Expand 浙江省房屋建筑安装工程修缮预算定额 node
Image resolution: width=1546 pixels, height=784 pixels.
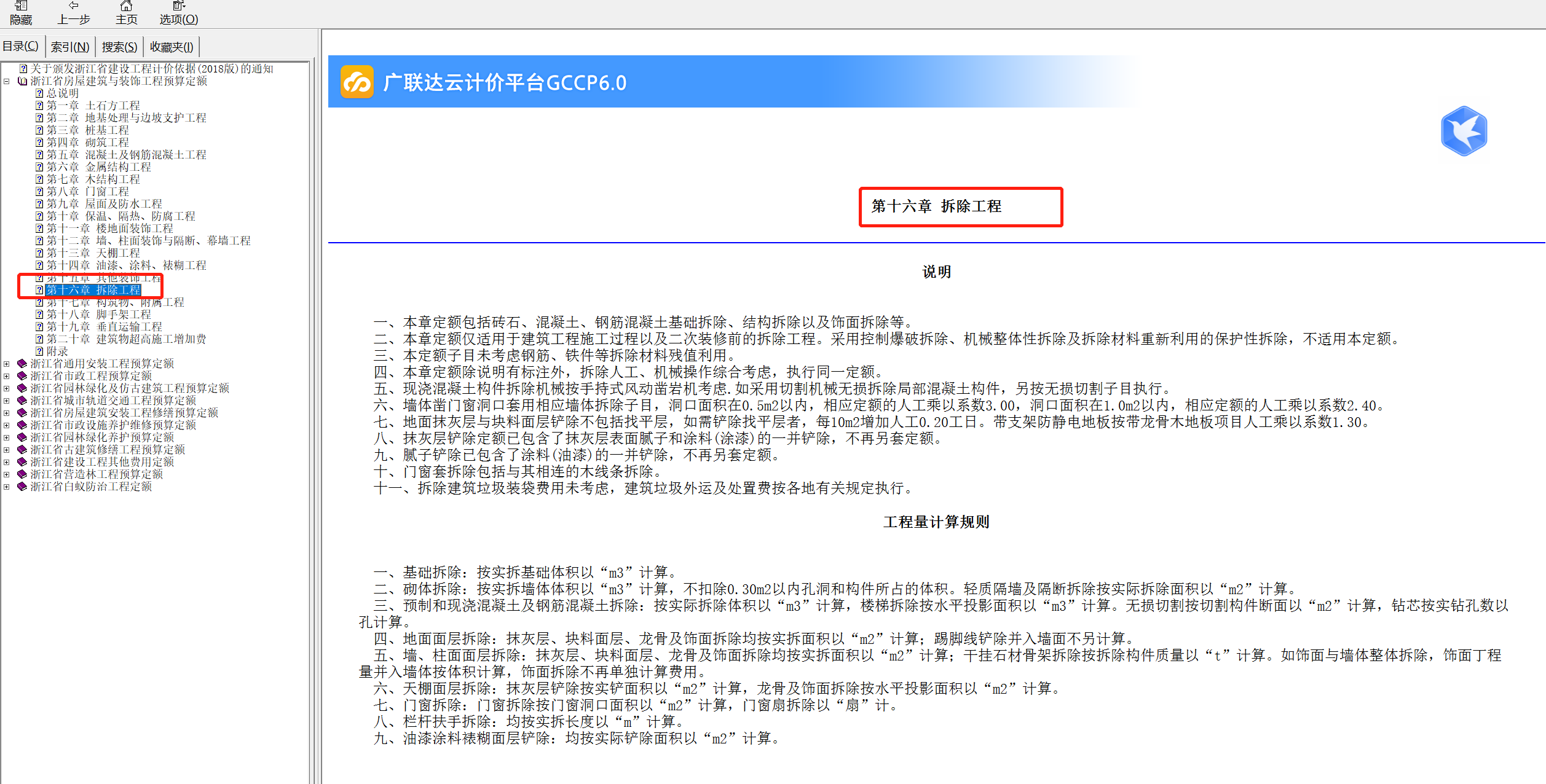[6, 413]
